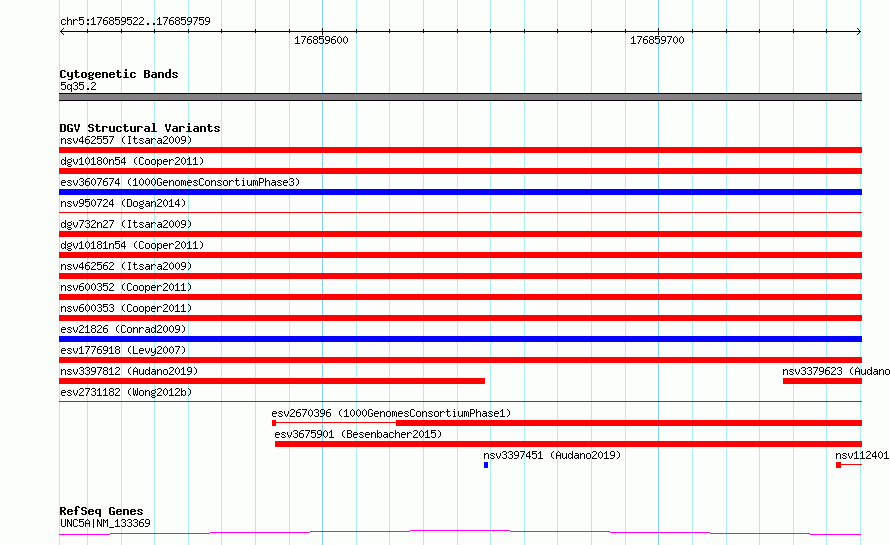Open gene UNC5A|NM_133369 label

coord(106,523)
